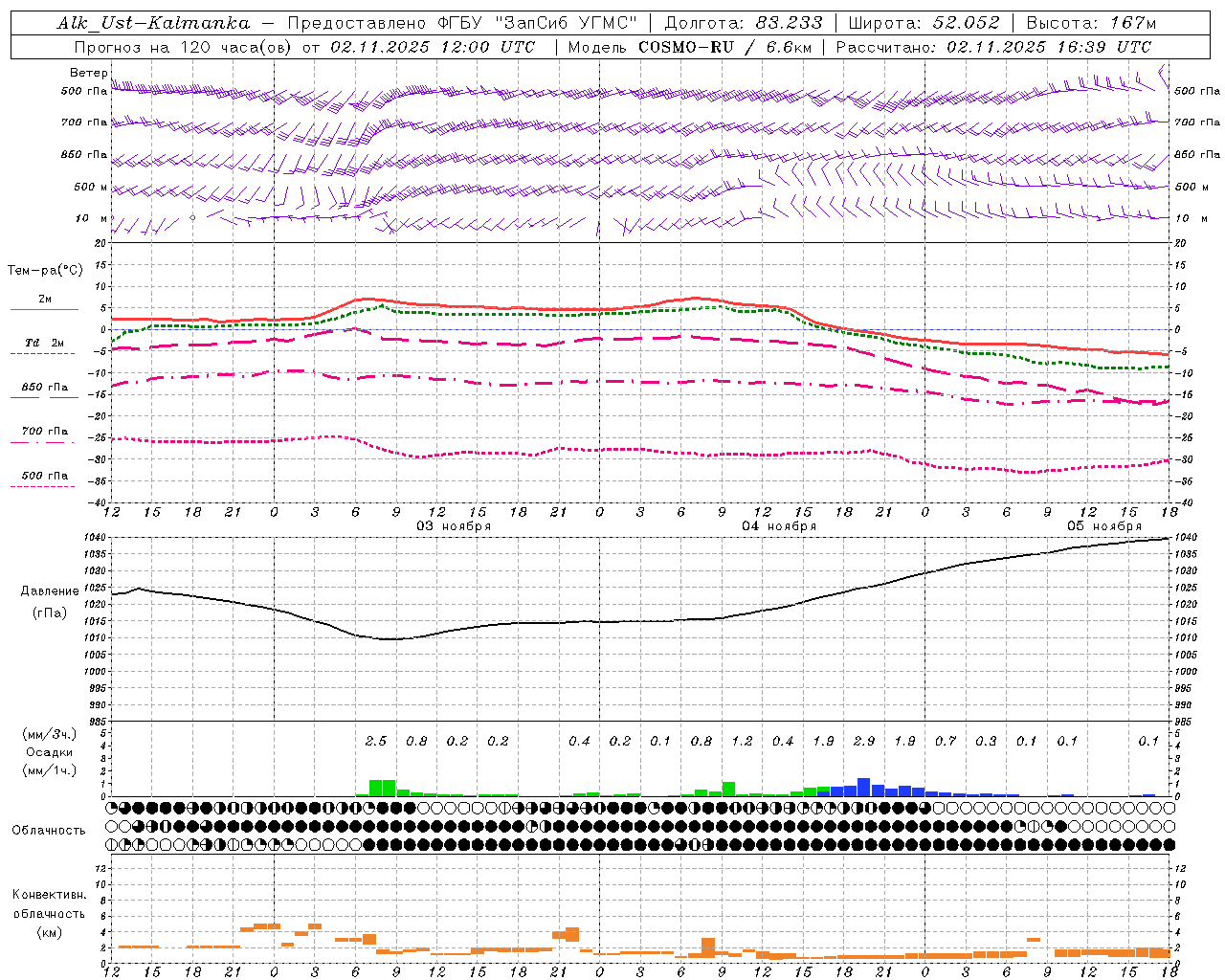Click the tallest blue precipitation bar
The height and width of the screenshot is (980, 1225).
tap(864, 787)
